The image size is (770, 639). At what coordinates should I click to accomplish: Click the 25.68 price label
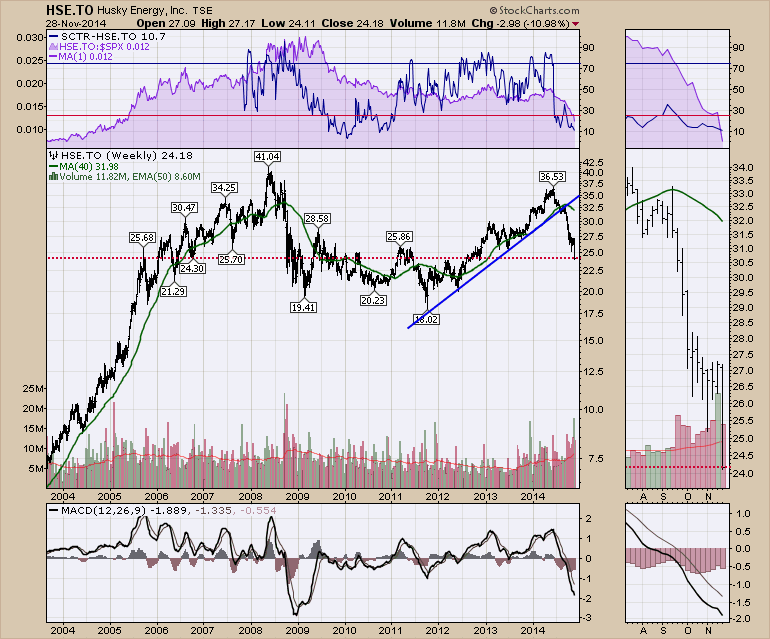point(142,238)
